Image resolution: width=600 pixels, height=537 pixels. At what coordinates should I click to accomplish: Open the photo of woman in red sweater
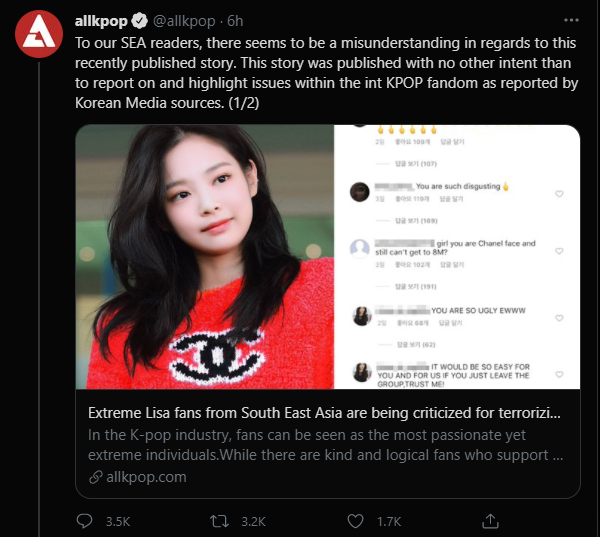click(204, 257)
